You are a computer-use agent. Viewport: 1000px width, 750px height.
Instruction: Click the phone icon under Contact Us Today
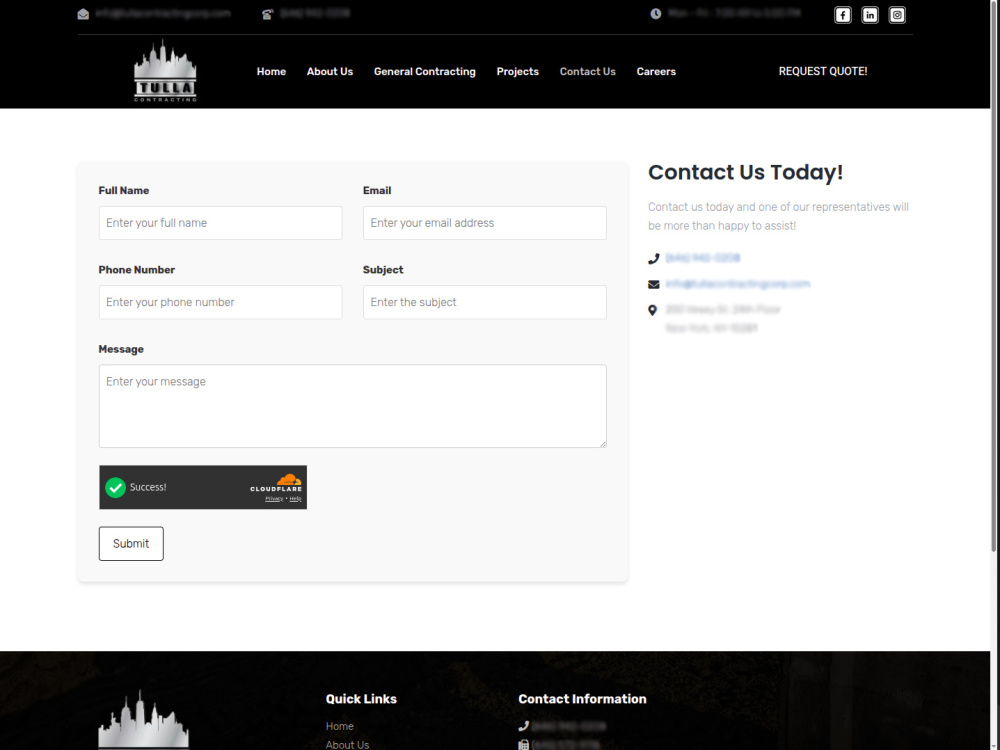(653, 258)
